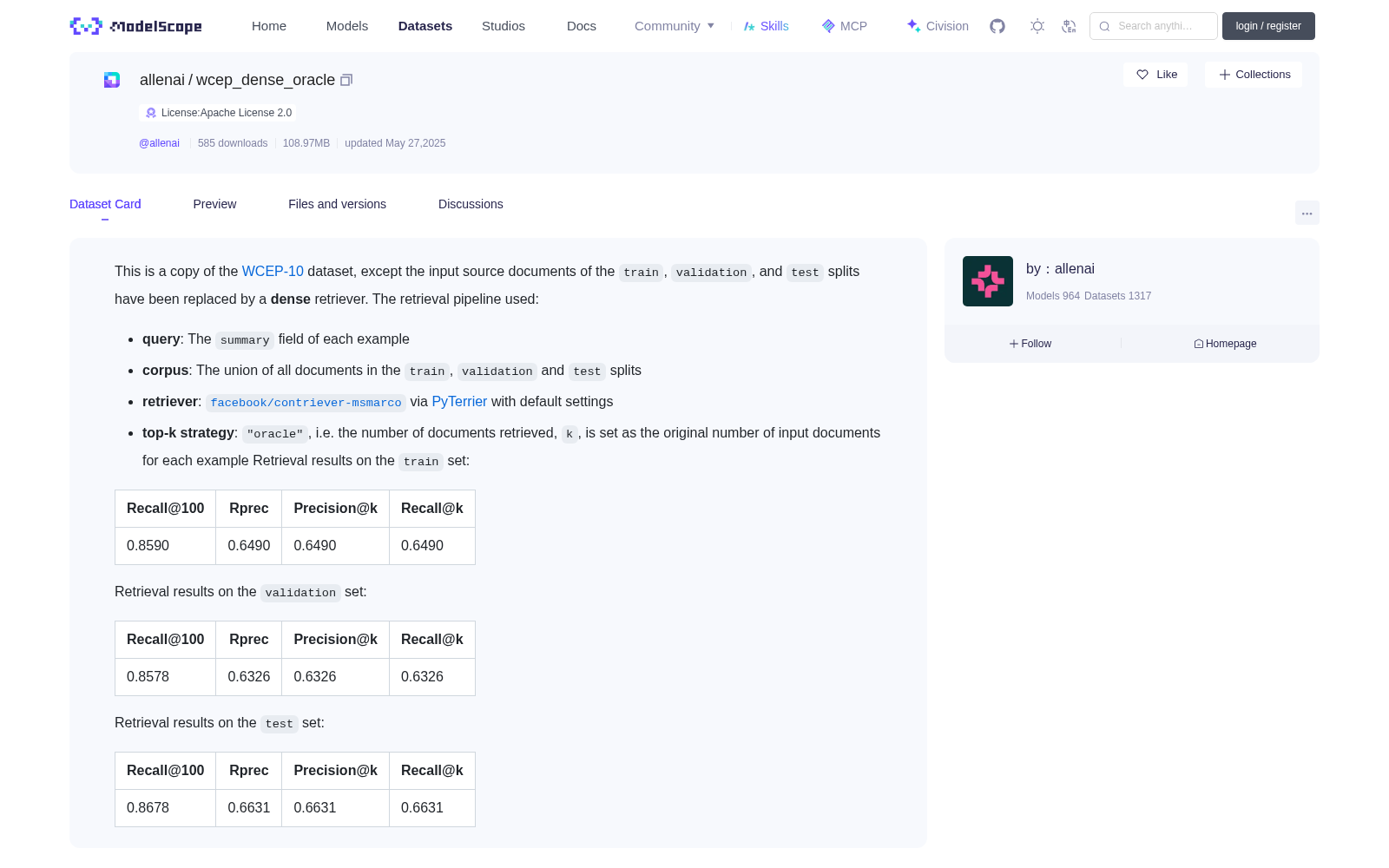Switch to the Preview tab
The width and height of the screenshot is (1389, 868).
click(x=214, y=204)
